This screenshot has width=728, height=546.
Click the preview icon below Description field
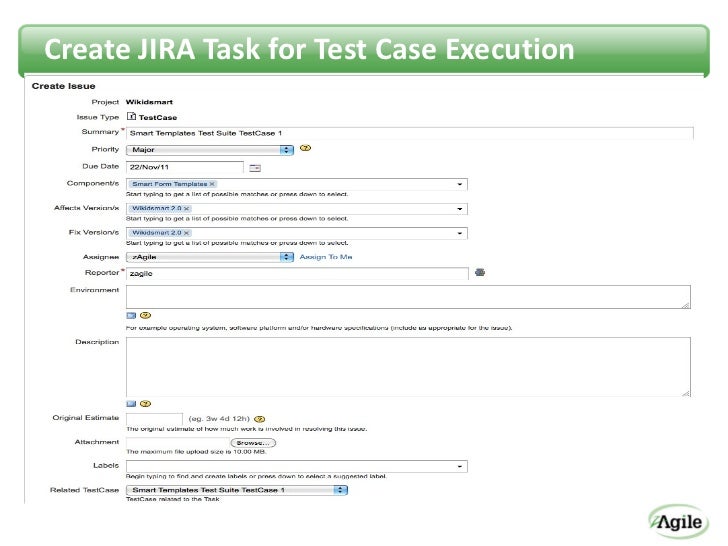point(131,404)
